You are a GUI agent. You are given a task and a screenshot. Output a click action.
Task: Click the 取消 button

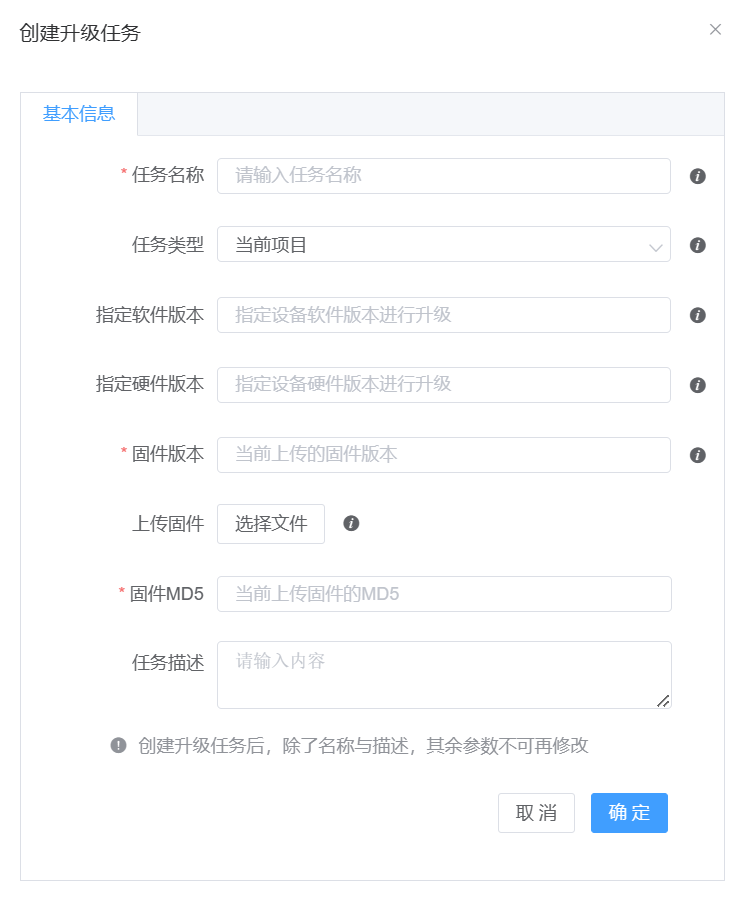pyautogui.click(x=536, y=813)
